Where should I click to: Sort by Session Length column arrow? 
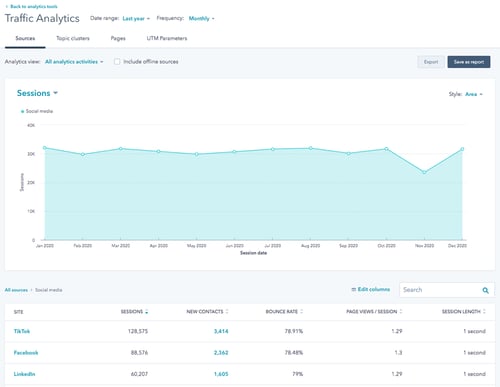(484, 311)
